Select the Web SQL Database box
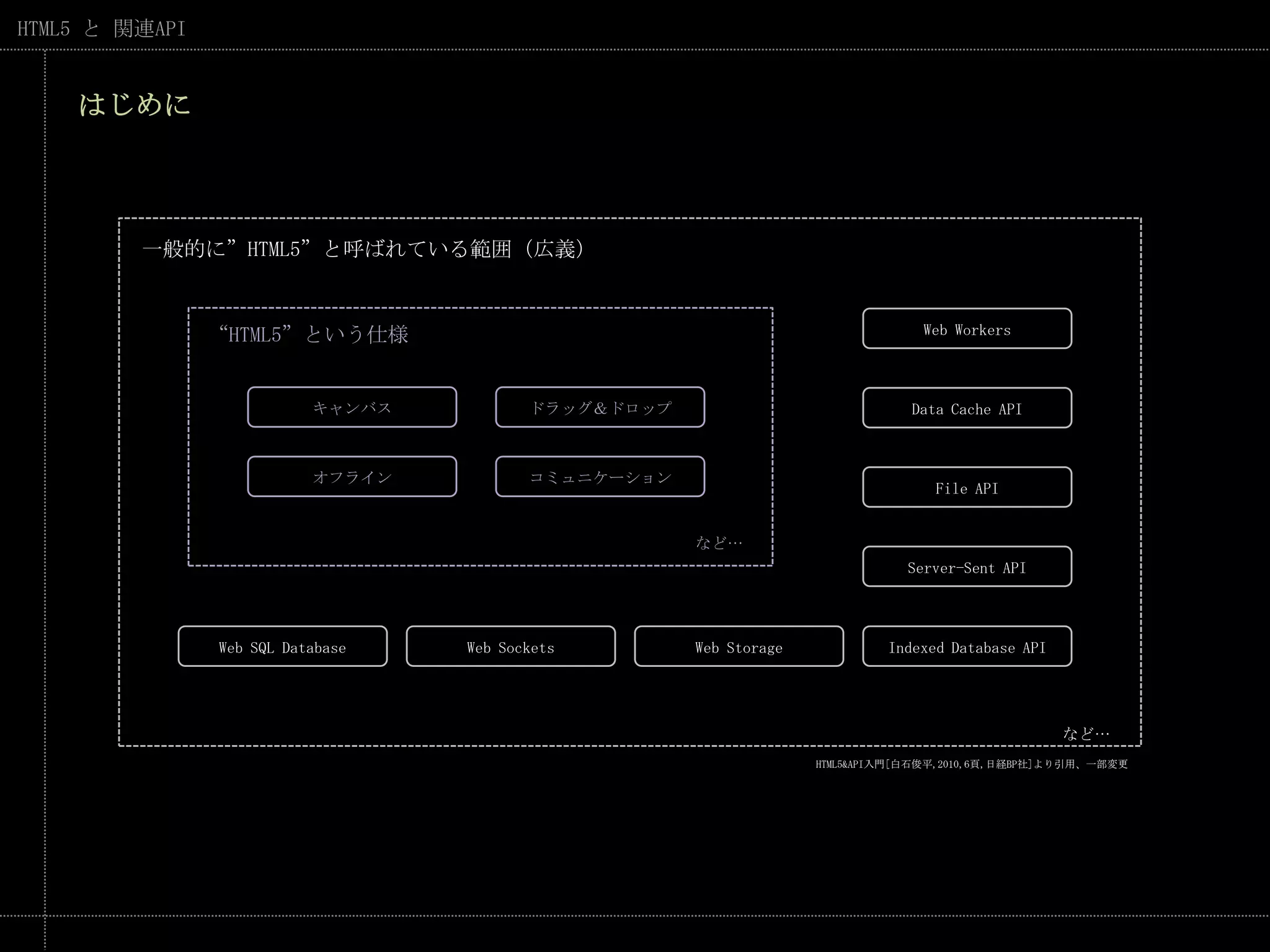The height and width of the screenshot is (952, 1270). click(x=282, y=646)
